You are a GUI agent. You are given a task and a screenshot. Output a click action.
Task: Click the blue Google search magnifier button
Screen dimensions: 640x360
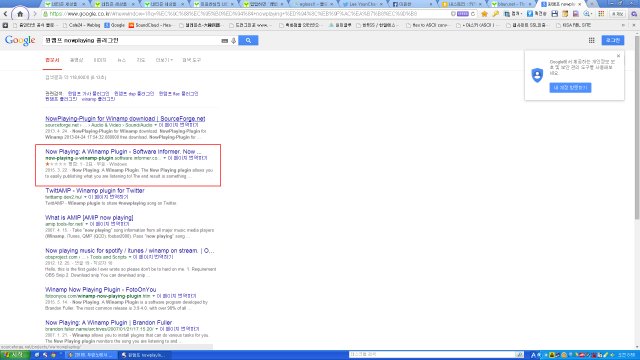tap(248, 40)
